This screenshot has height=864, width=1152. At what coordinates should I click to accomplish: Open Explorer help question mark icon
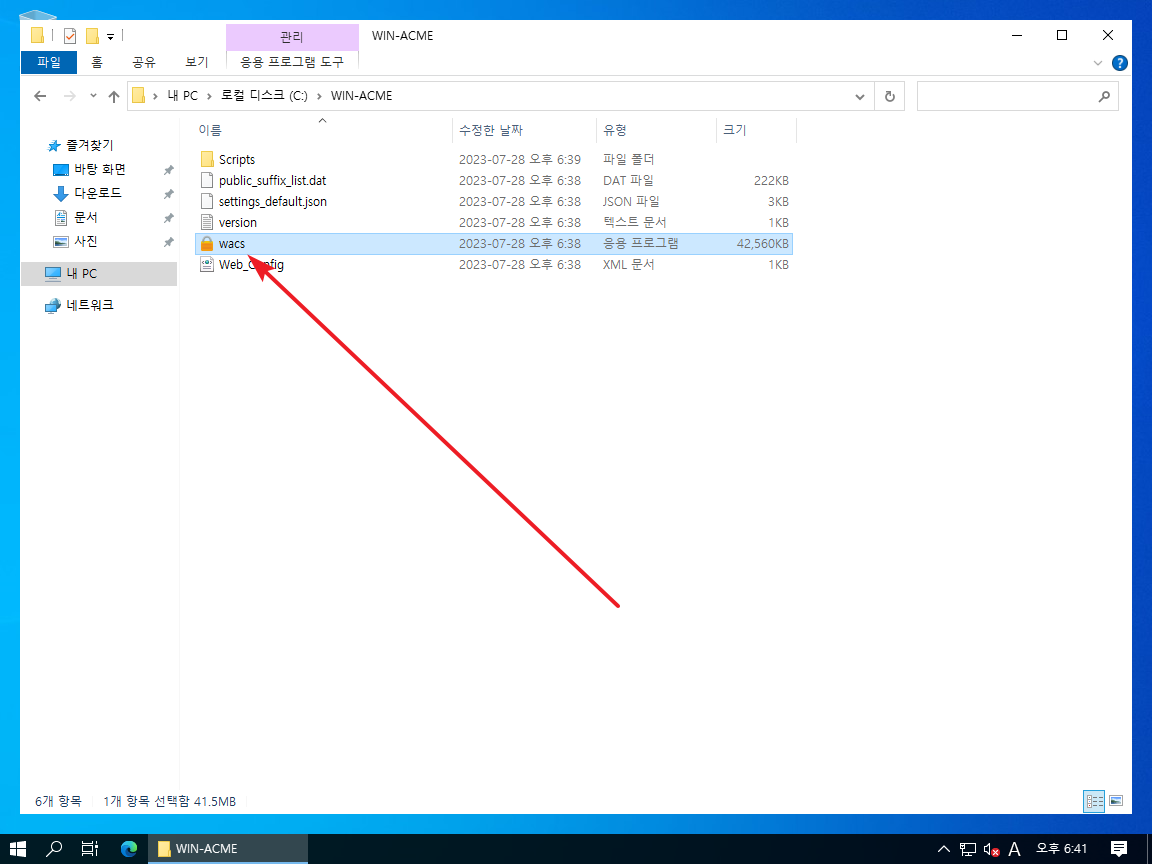[1120, 63]
